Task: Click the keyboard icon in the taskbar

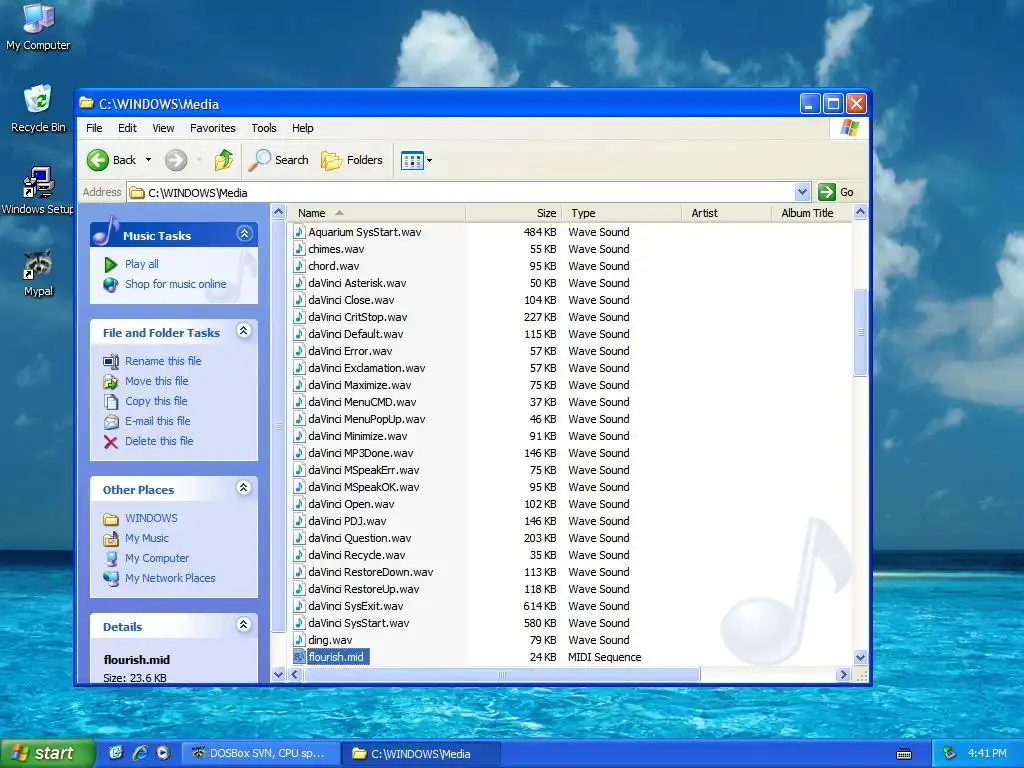Action: [904, 754]
